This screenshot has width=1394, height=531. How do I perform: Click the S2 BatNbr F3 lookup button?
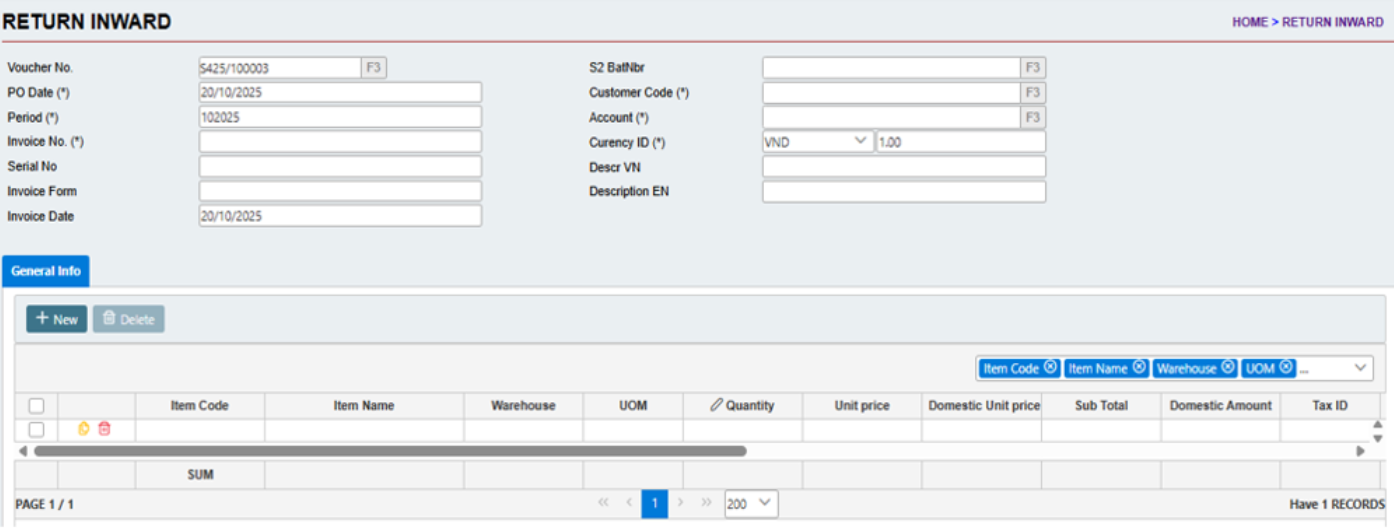click(1033, 68)
